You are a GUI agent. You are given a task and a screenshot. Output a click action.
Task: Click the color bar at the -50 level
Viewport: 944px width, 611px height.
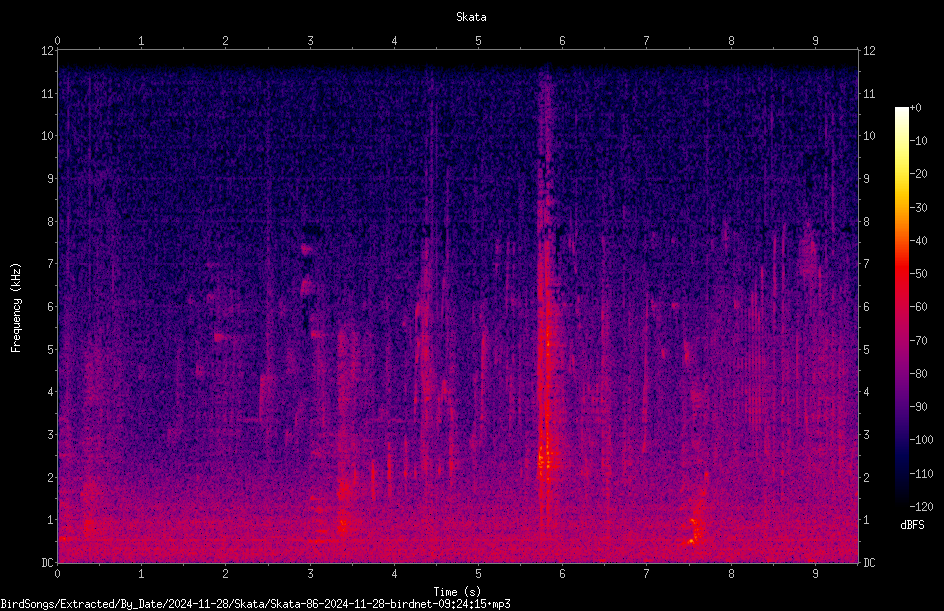tap(901, 273)
